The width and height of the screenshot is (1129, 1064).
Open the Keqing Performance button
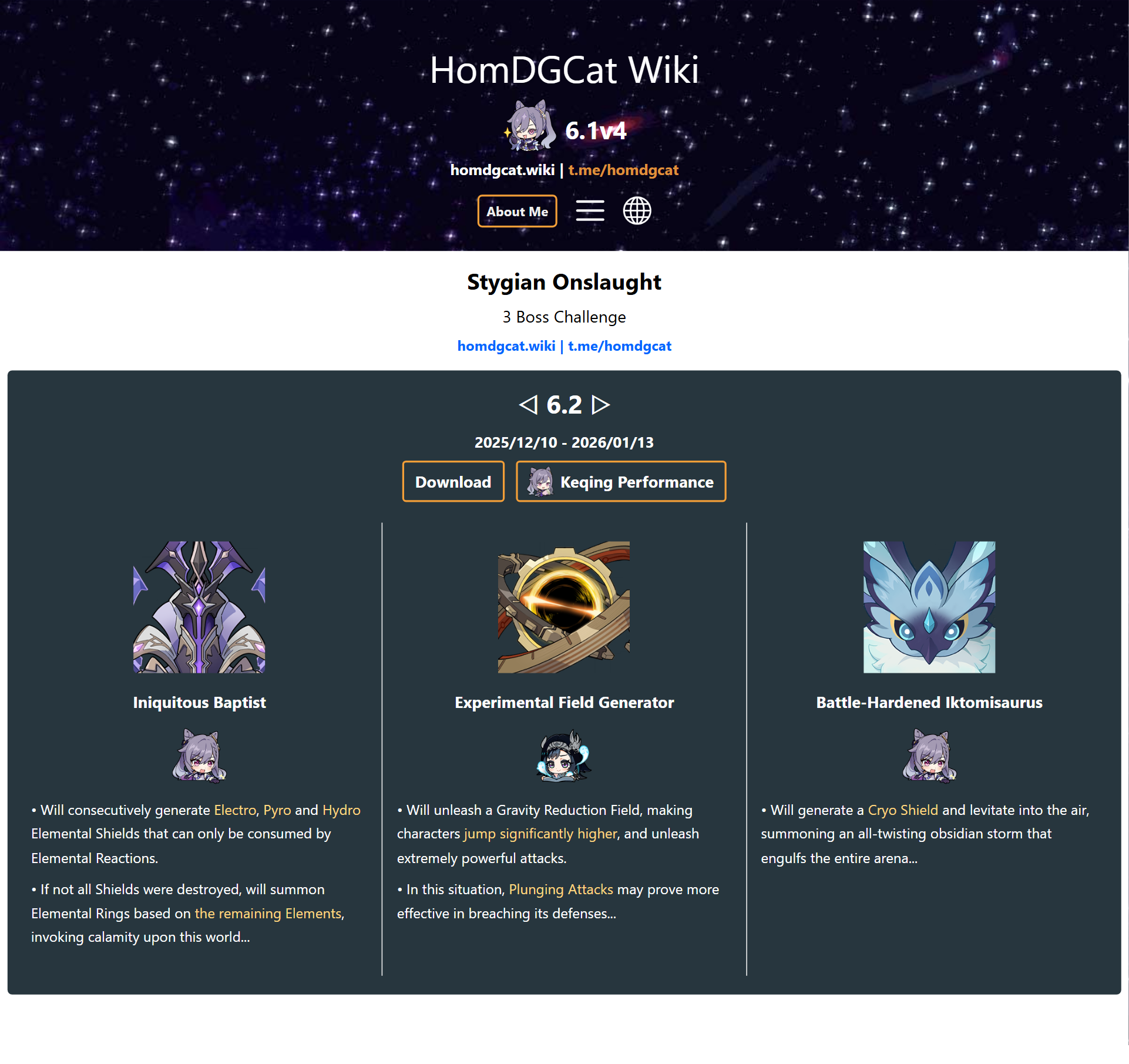pyautogui.click(x=621, y=482)
